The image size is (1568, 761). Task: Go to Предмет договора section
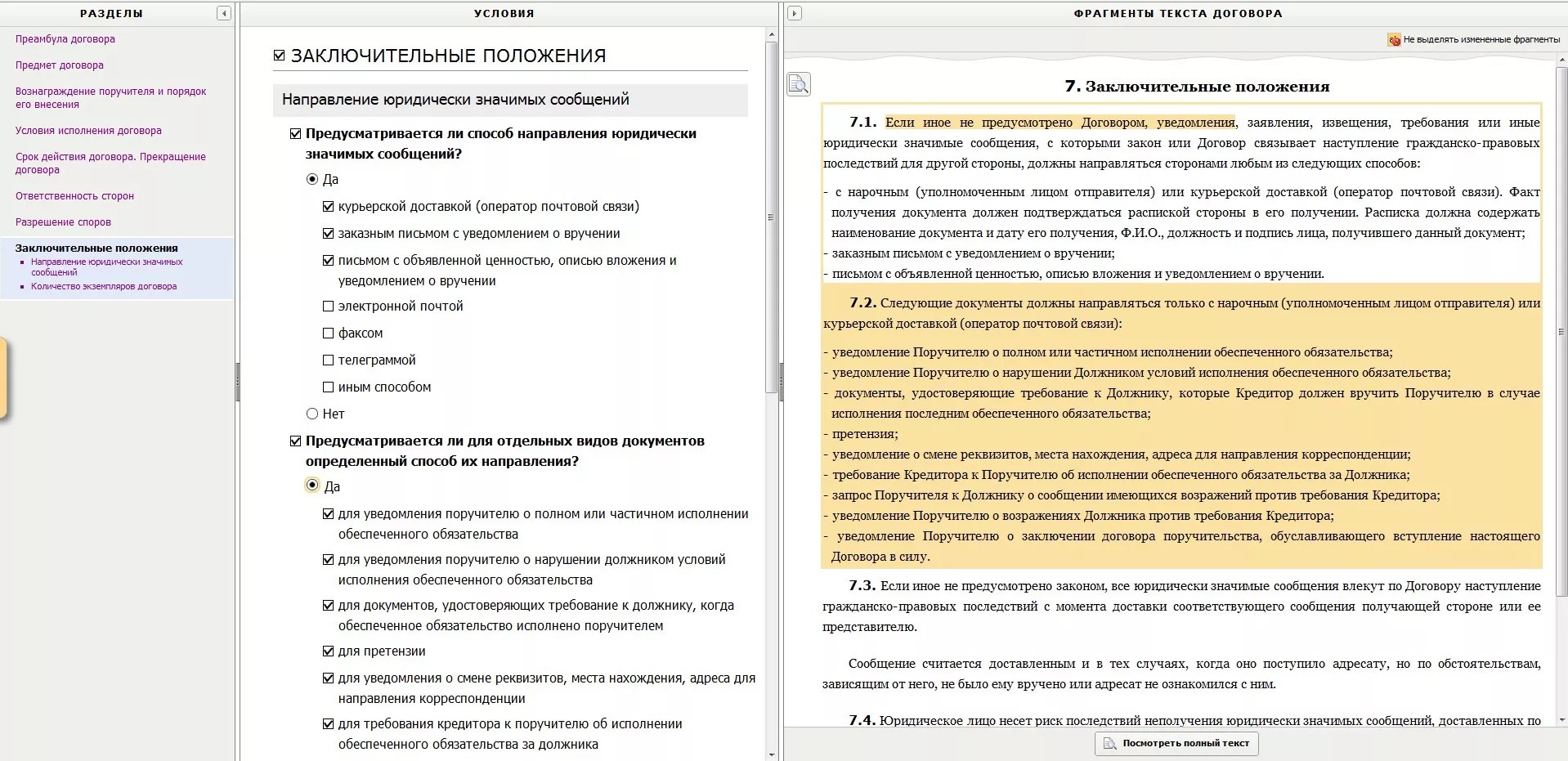pos(60,65)
